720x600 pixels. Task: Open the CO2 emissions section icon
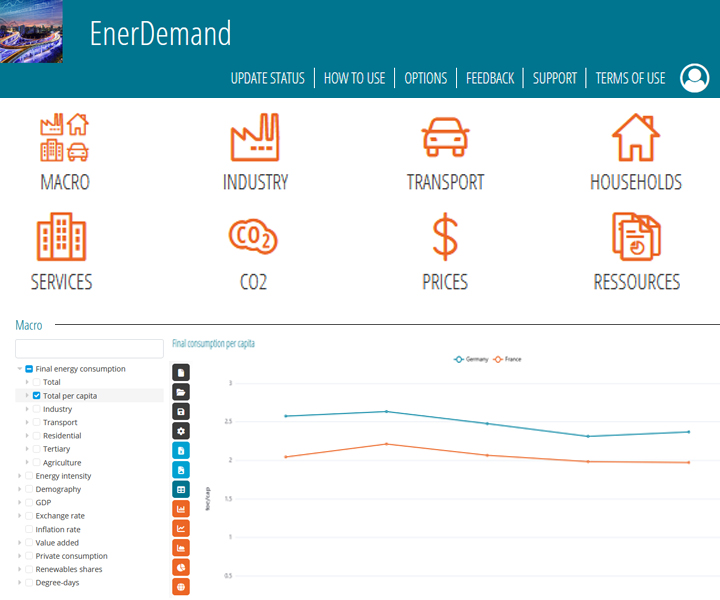[x=253, y=237]
